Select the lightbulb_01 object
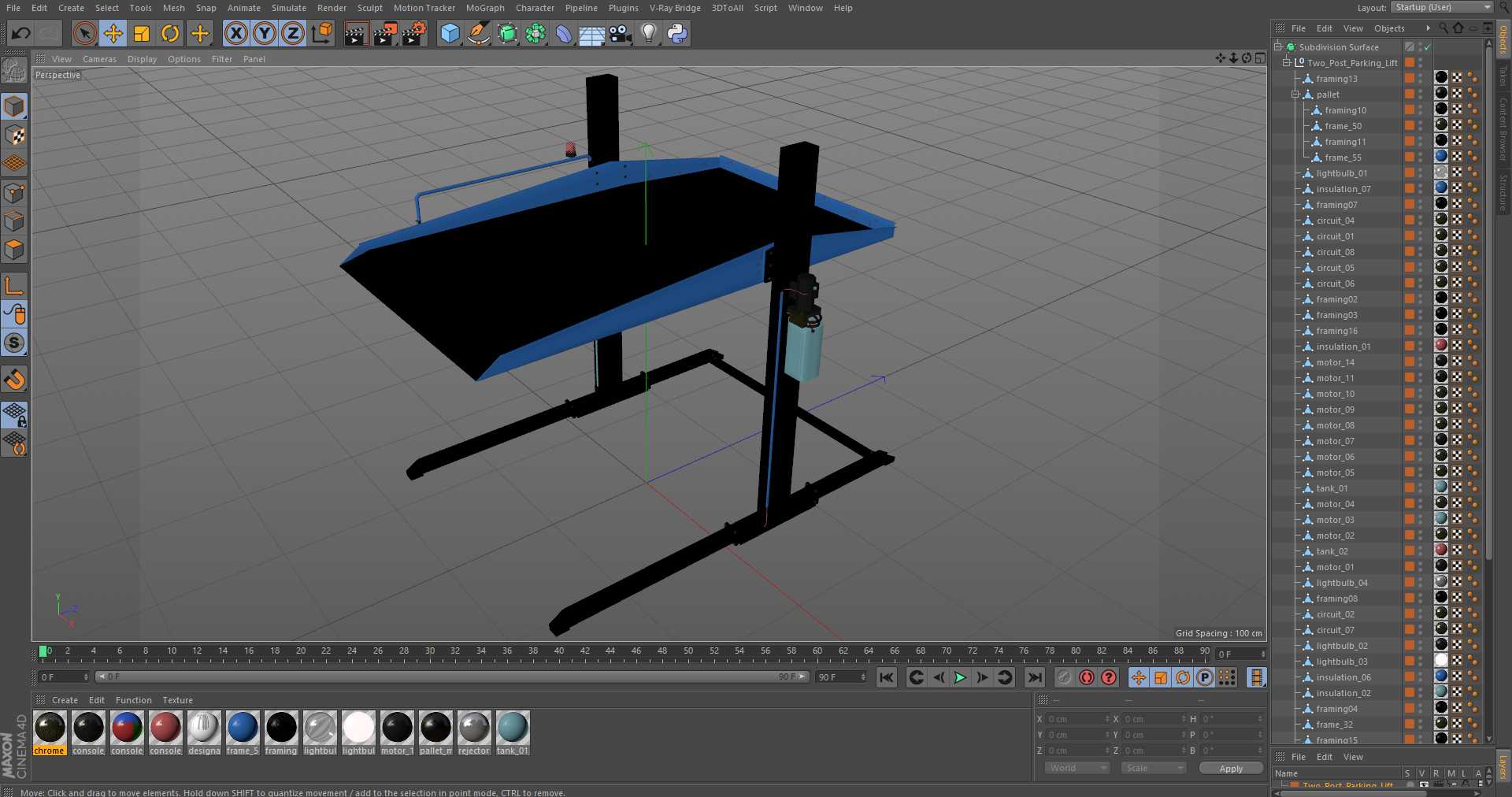The height and width of the screenshot is (797, 1512). [x=1342, y=173]
